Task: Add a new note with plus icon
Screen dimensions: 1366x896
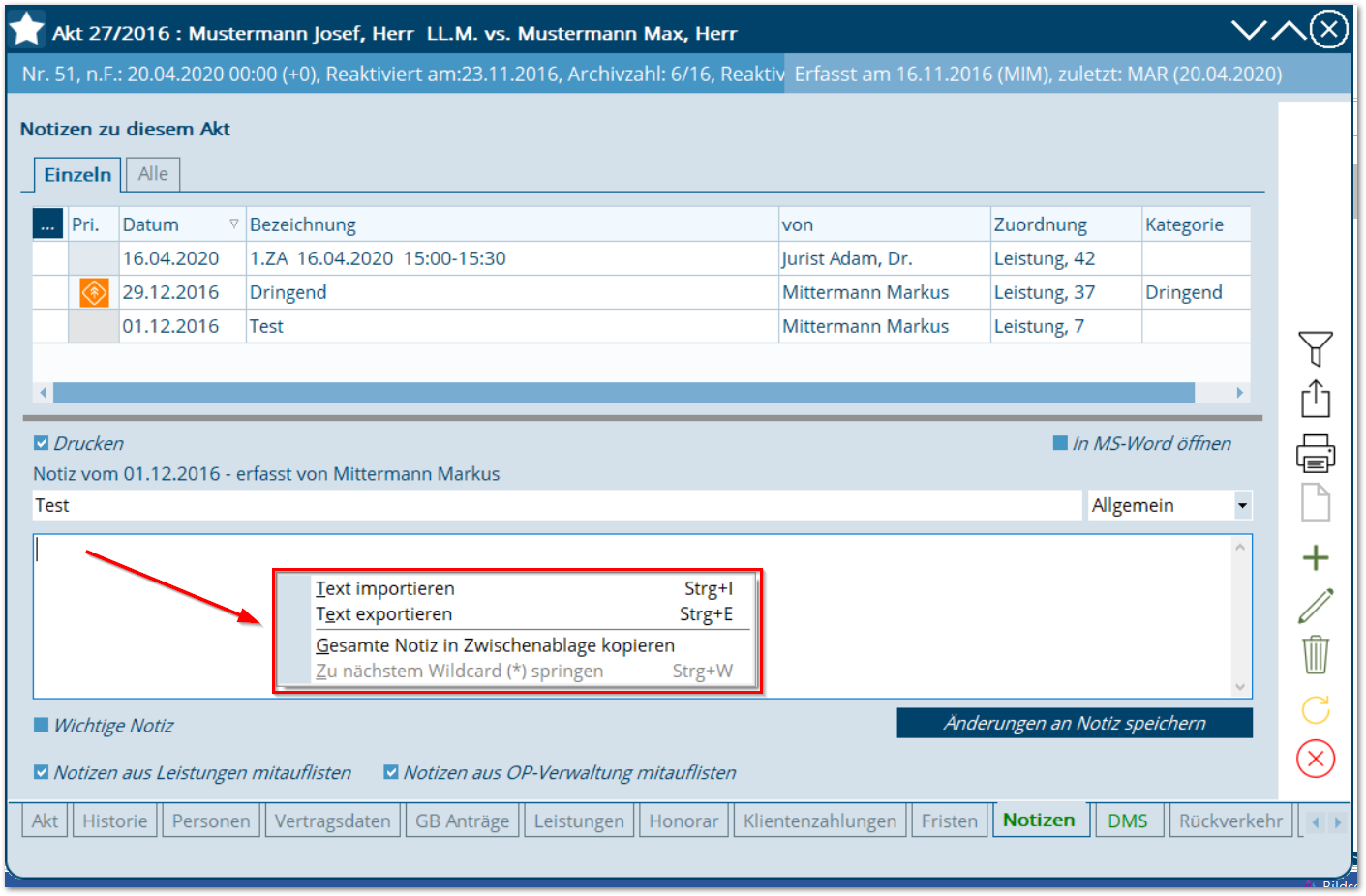Action: point(1316,557)
